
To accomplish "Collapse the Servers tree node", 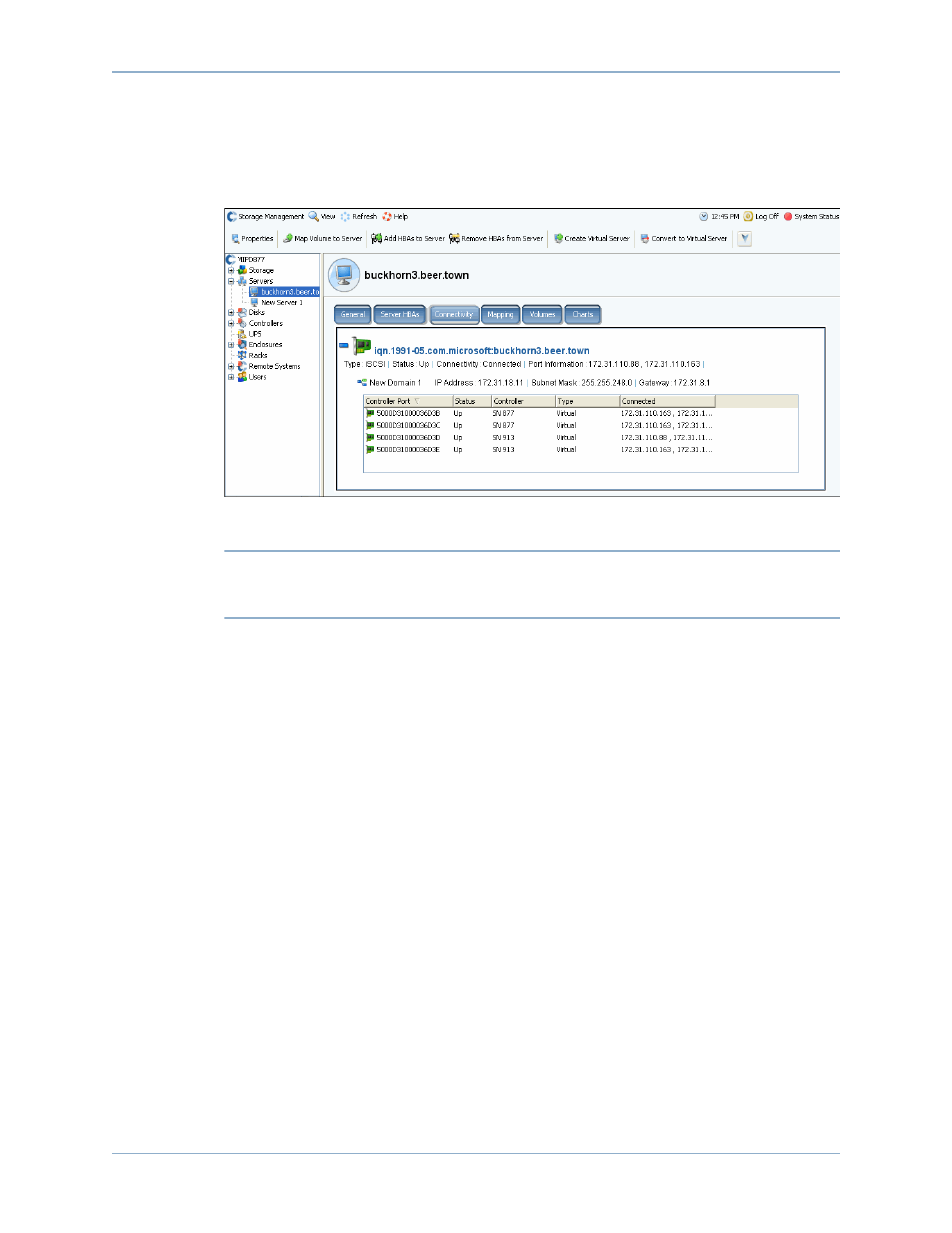I will 231,281.
